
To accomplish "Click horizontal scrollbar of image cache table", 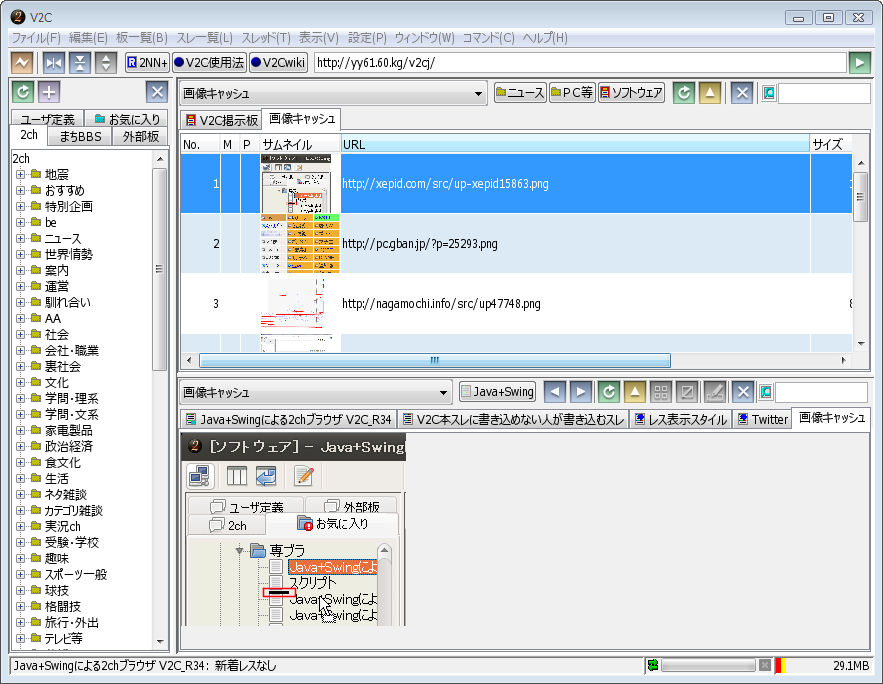I will coord(434,360).
